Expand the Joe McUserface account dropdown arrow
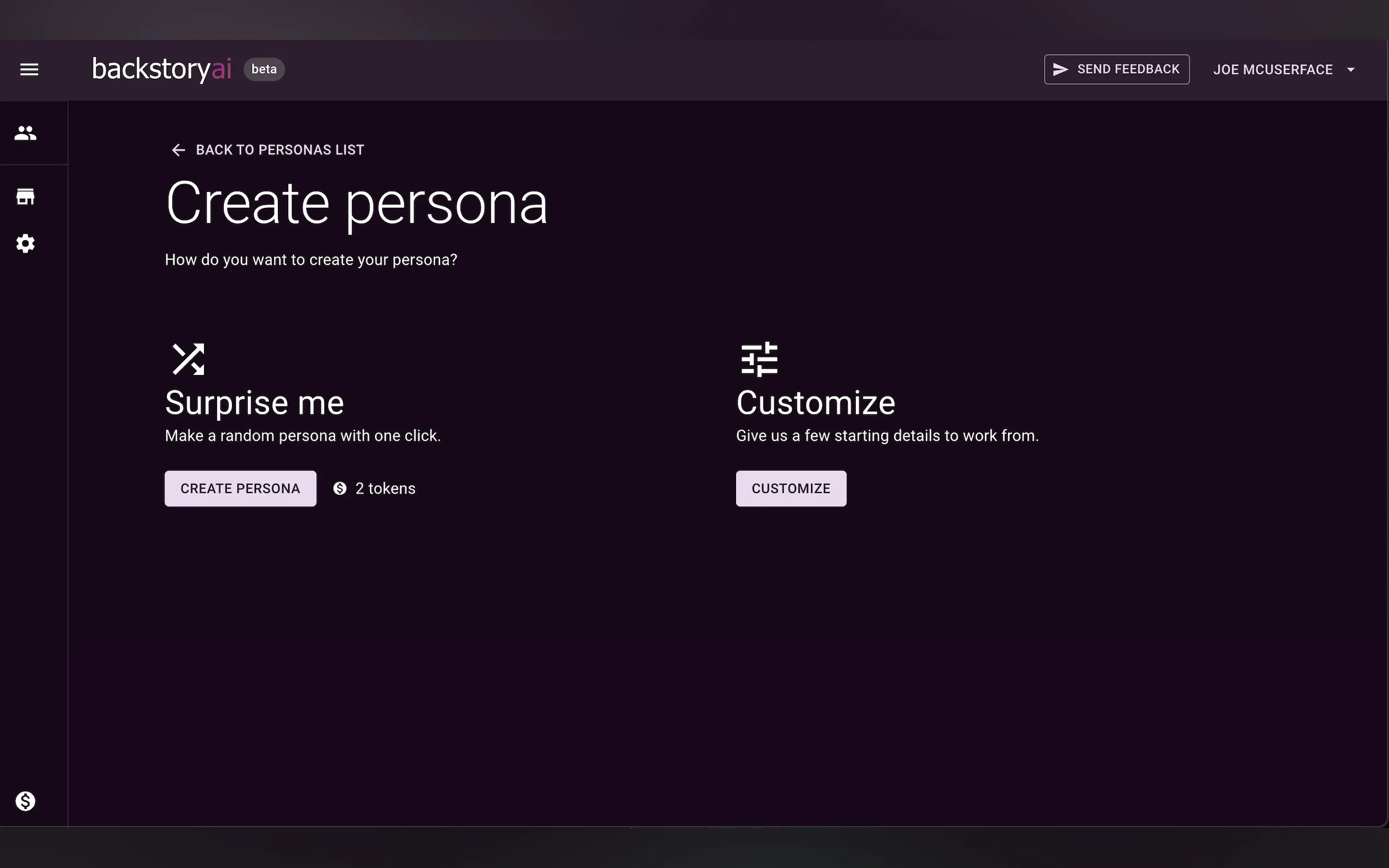The image size is (1389, 868). click(x=1351, y=70)
